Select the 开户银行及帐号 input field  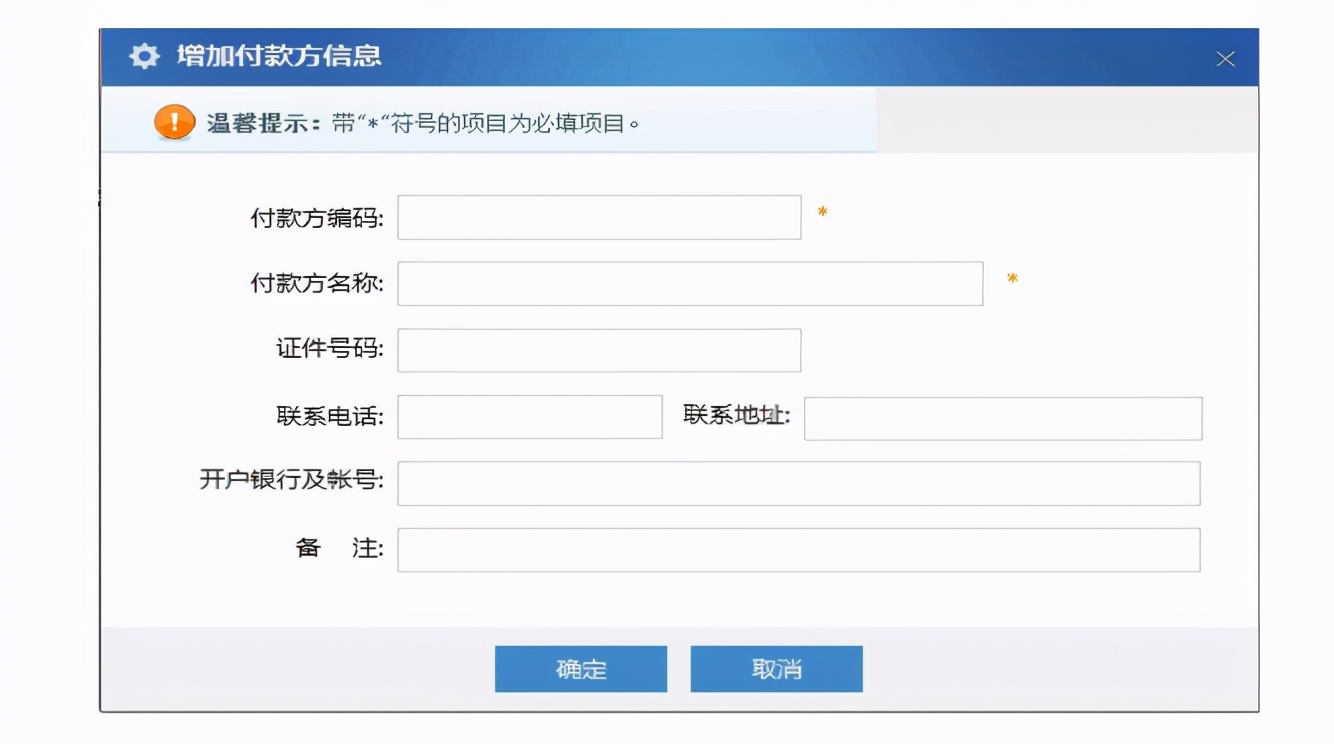pyautogui.click(x=799, y=483)
